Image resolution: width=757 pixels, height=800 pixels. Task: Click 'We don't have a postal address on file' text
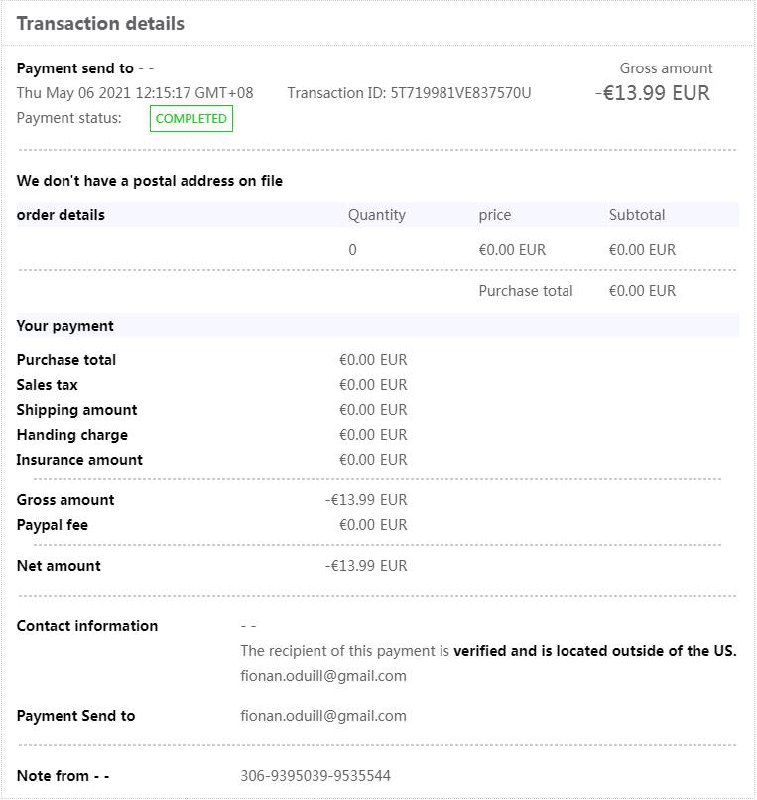click(x=150, y=181)
